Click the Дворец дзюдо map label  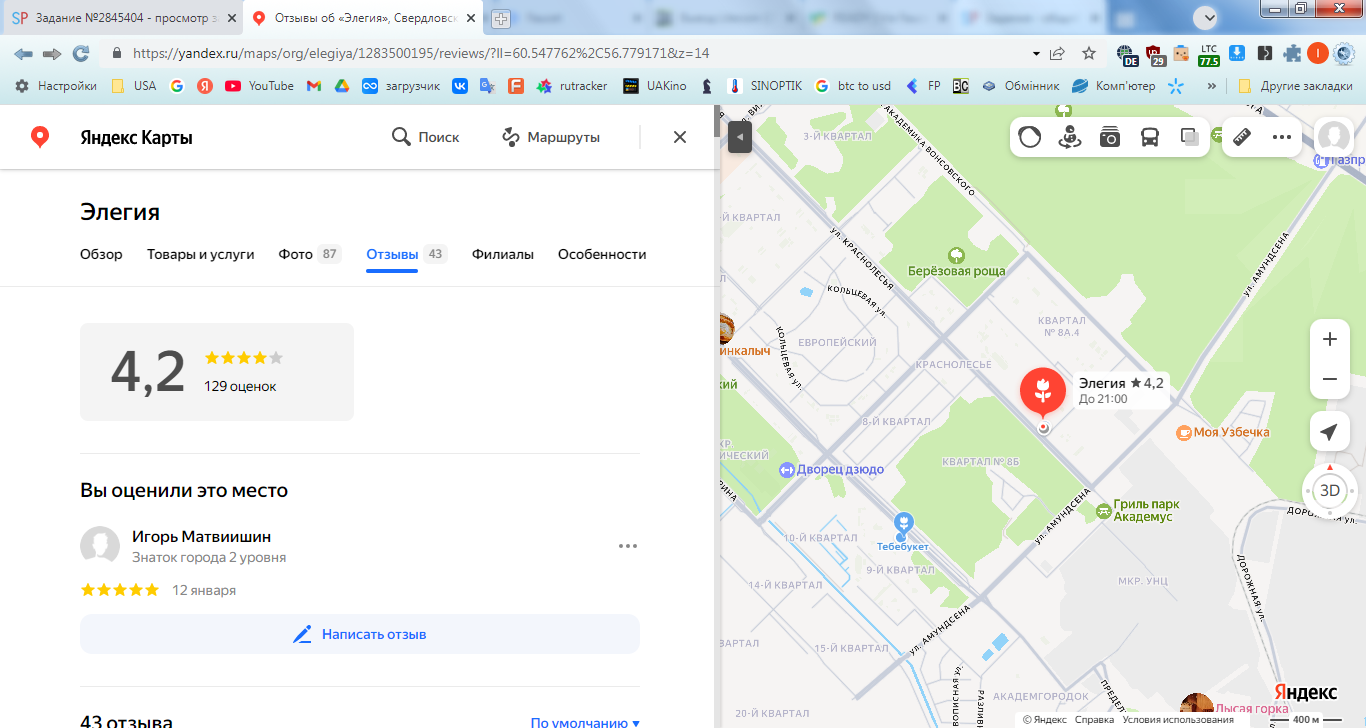(832, 469)
